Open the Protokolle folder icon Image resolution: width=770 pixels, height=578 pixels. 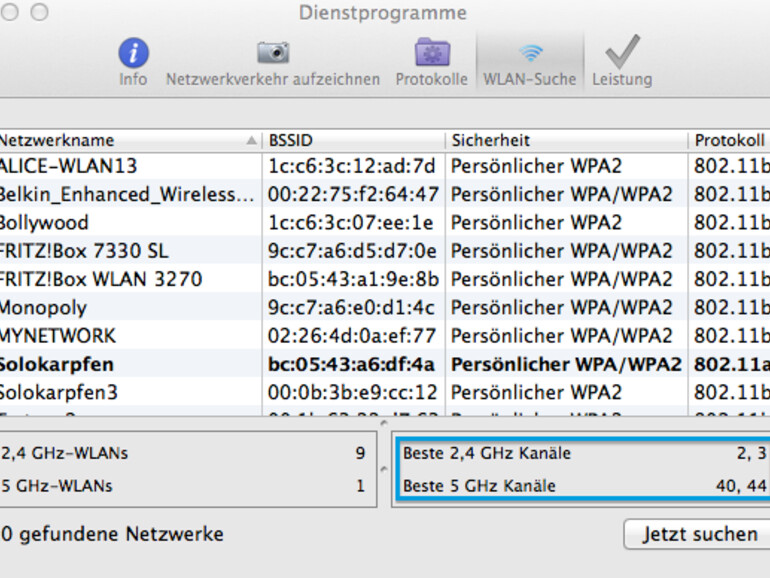click(431, 53)
